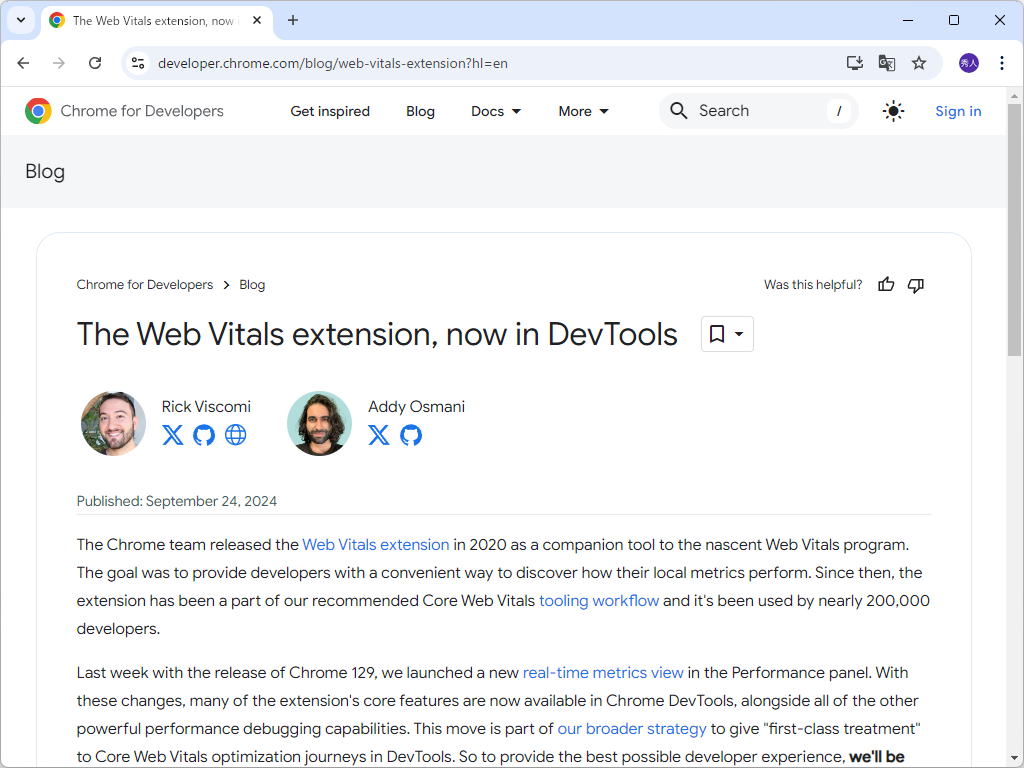Open the Get inspired menu item
This screenshot has width=1024, height=768.
(x=330, y=111)
